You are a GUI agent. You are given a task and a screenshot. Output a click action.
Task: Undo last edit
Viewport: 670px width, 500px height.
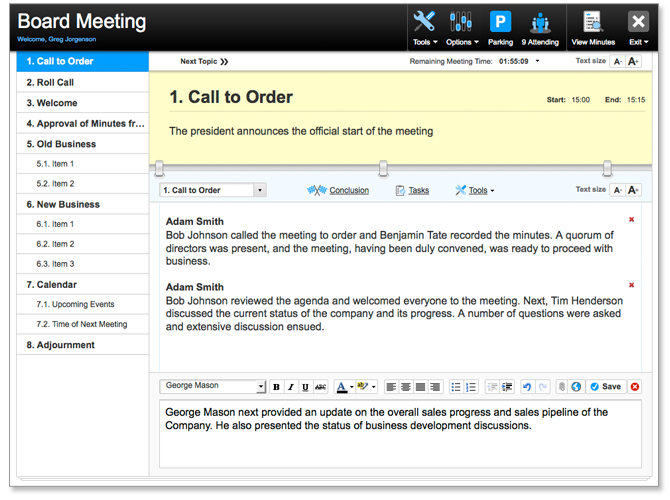pyautogui.click(x=527, y=387)
